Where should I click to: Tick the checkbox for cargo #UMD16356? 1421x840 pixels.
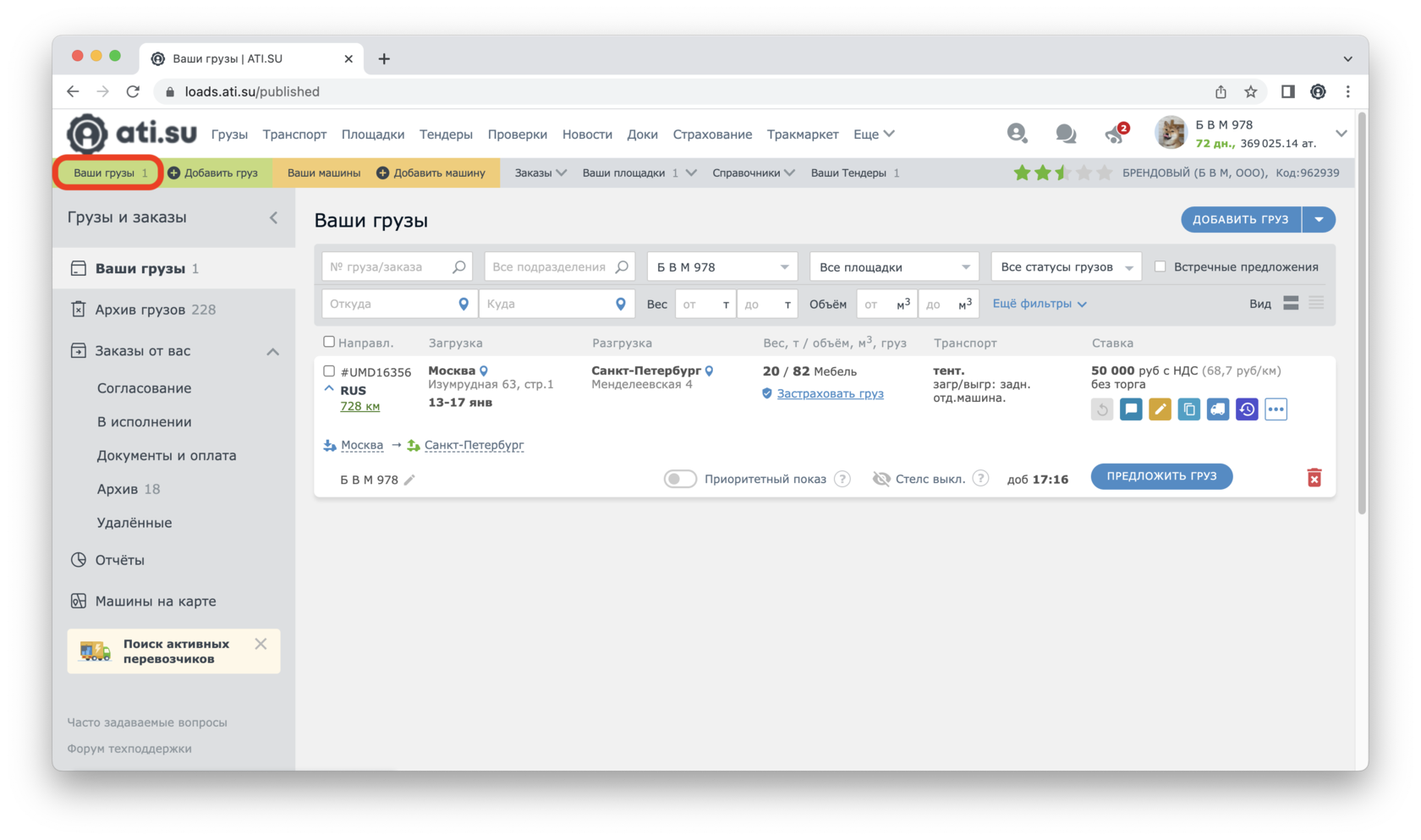[329, 371]
